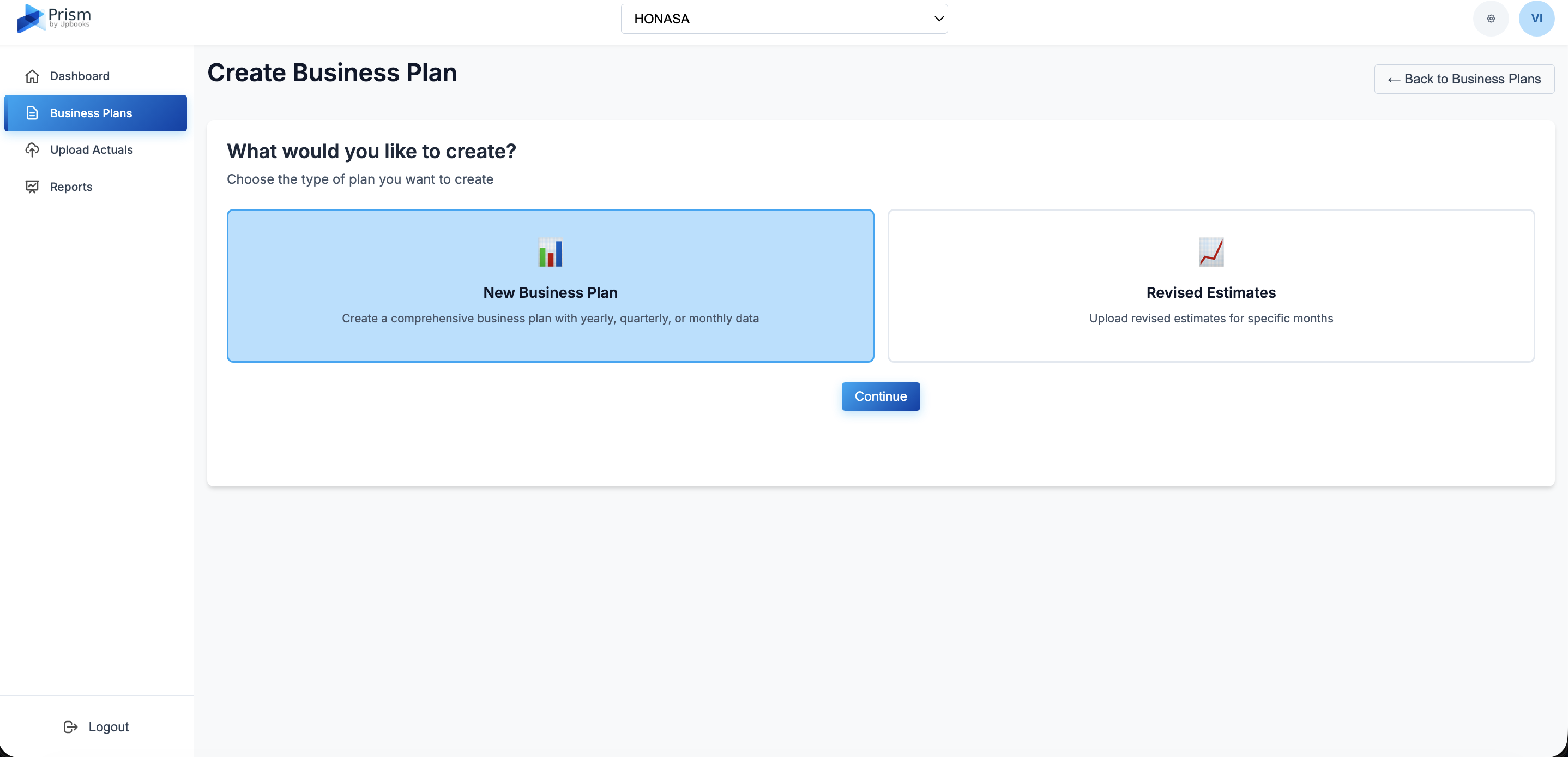This screenshot has height=757, width=1568.
Task: Click the VI profile avatar
Action: [x=1536, y=18]
